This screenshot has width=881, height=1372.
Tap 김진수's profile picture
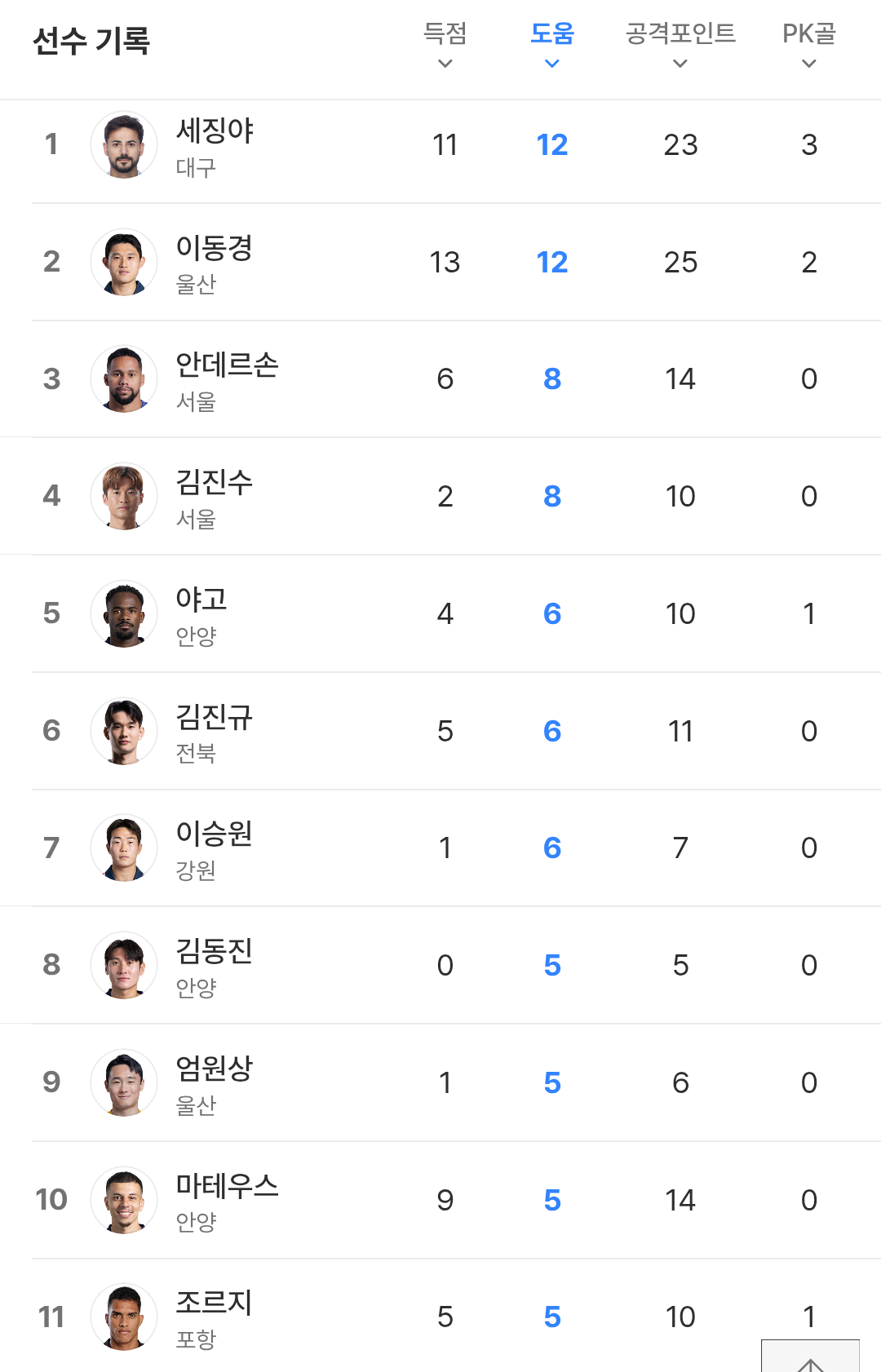coord(124,497)
